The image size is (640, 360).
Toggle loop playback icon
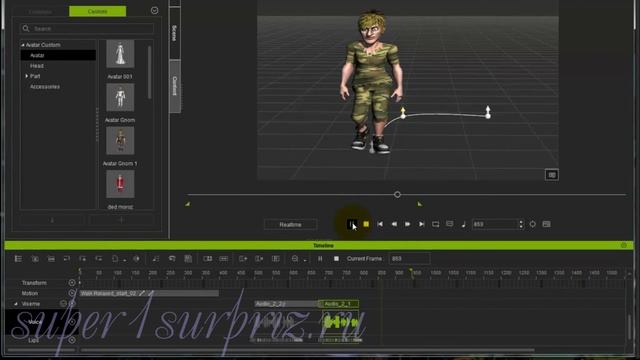pyautogui.click(x=436, y=224)
